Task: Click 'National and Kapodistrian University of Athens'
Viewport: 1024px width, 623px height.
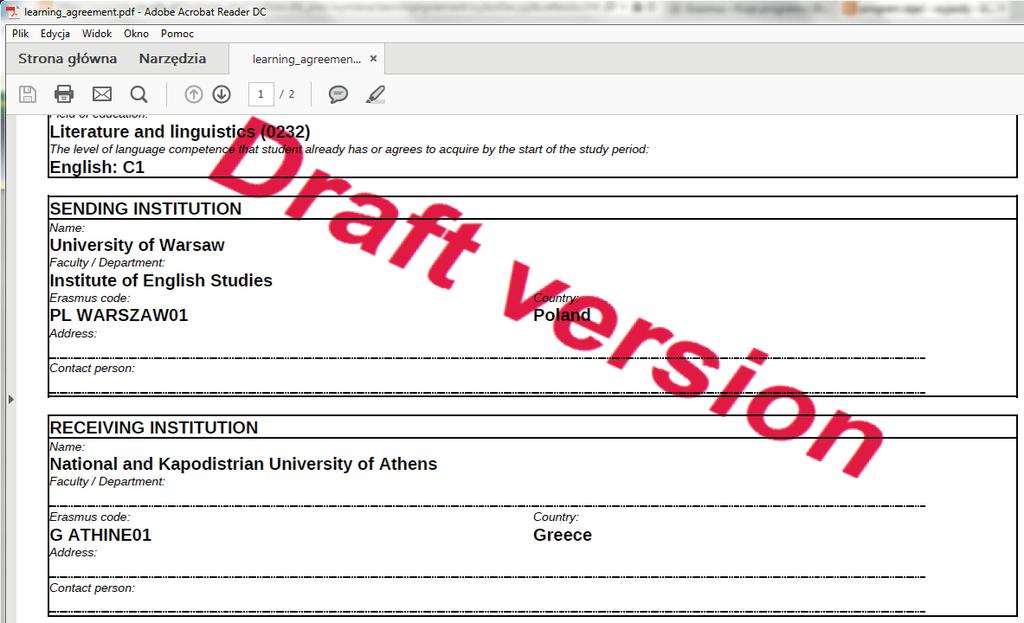Action: [x=244, y=464]
